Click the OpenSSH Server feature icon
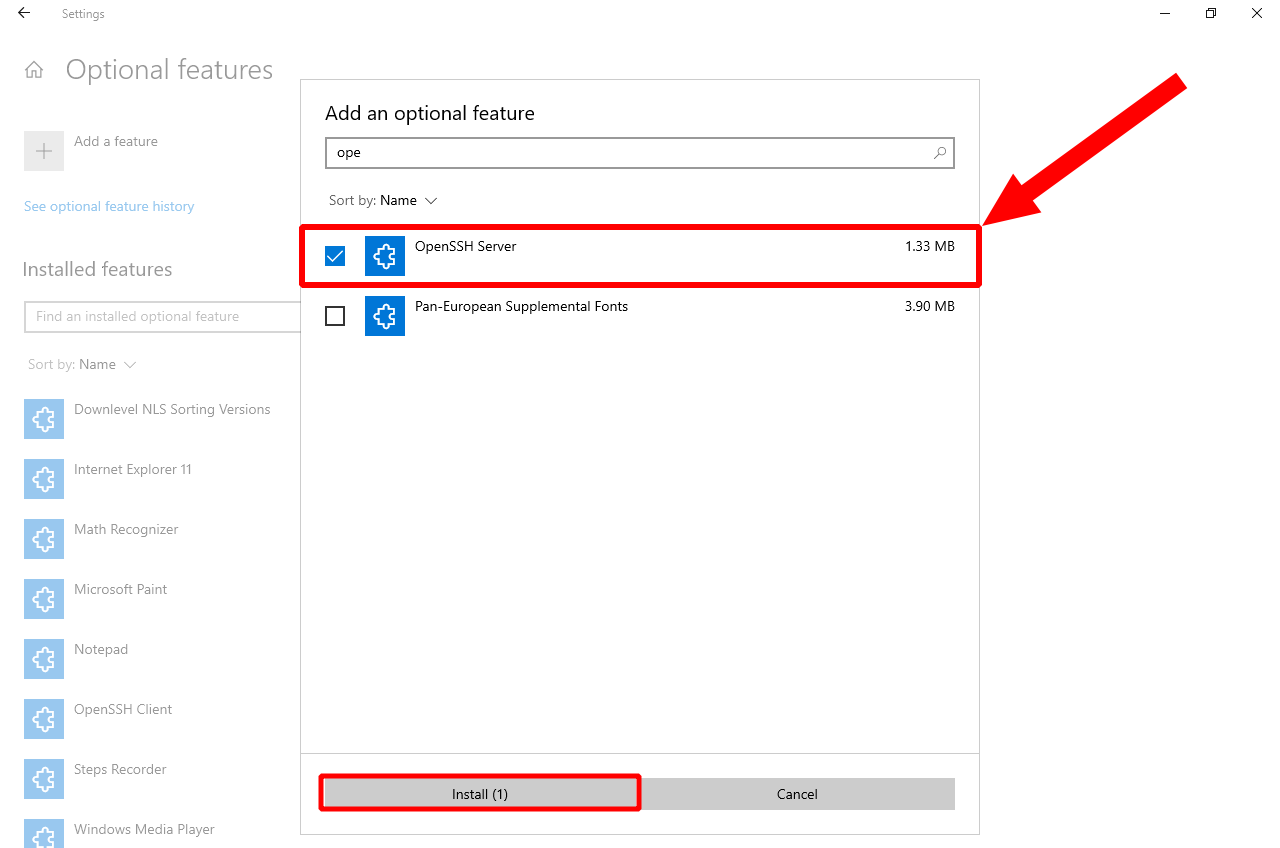Image resolution: width=1280 pixels, height=848 pixels. pos(385,256)
